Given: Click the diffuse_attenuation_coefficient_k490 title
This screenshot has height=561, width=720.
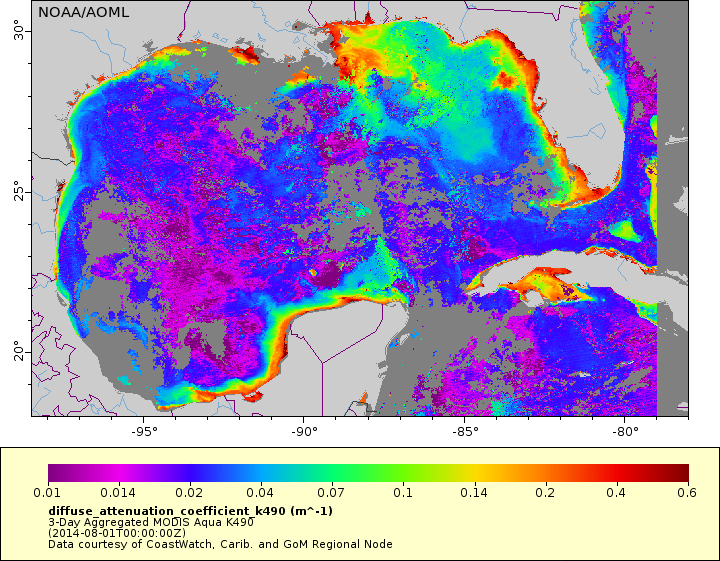Looking at the screenshot, I should (191, 511).
